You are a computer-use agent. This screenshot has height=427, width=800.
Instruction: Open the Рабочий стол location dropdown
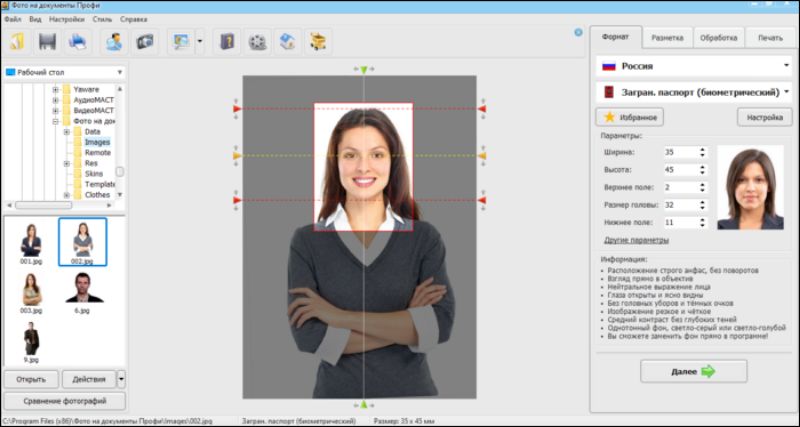pyautogui.click(x=65, y=73)
